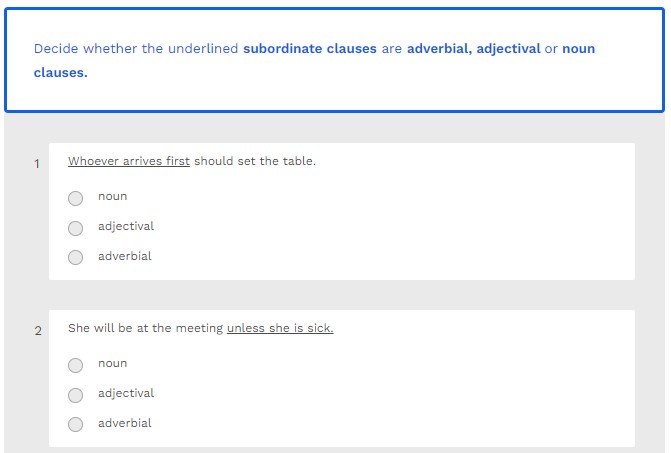
Task: Select noun radio button for question 2
Action: (76, 365)
